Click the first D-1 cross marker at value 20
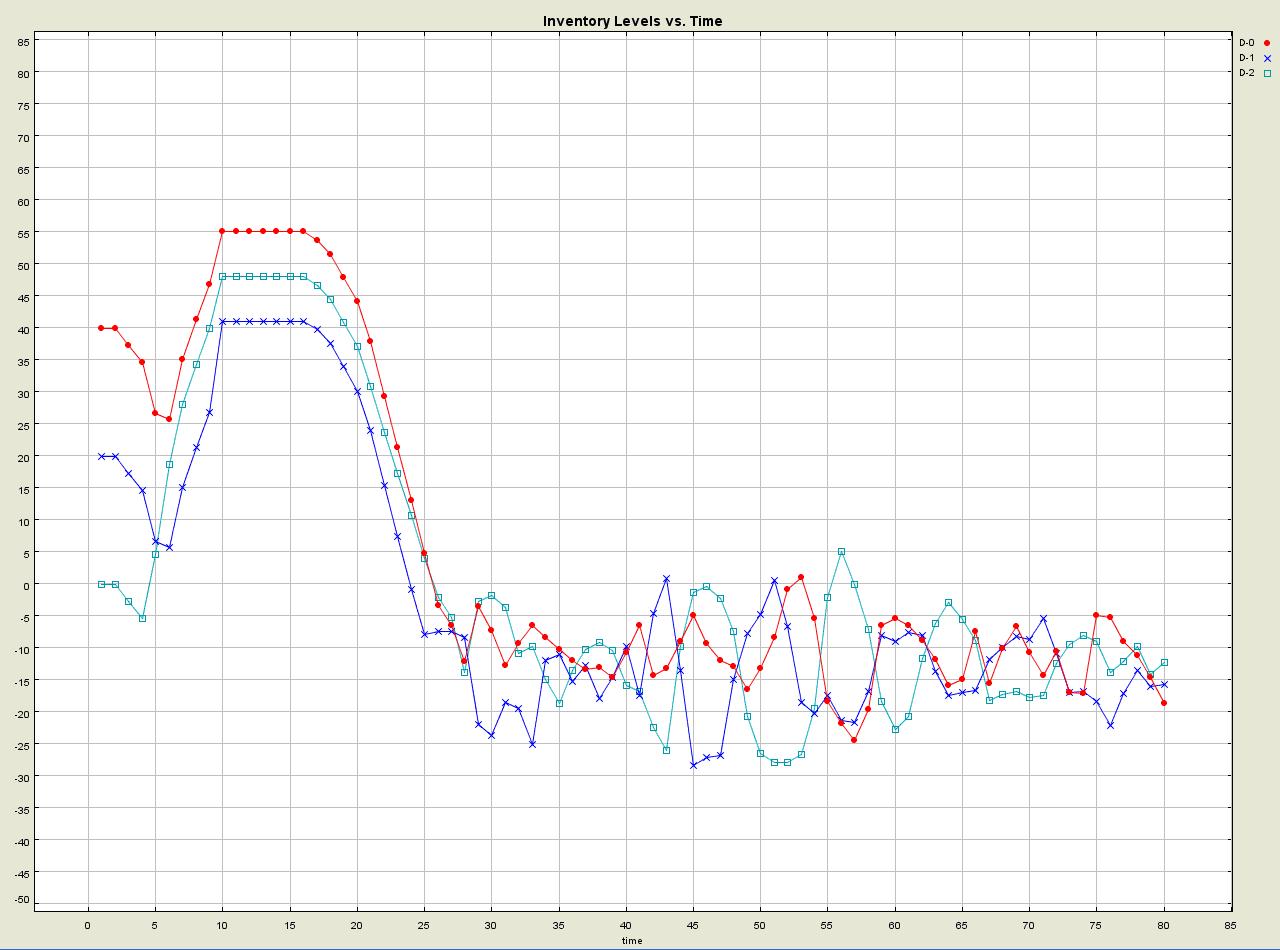 point(101,456)
